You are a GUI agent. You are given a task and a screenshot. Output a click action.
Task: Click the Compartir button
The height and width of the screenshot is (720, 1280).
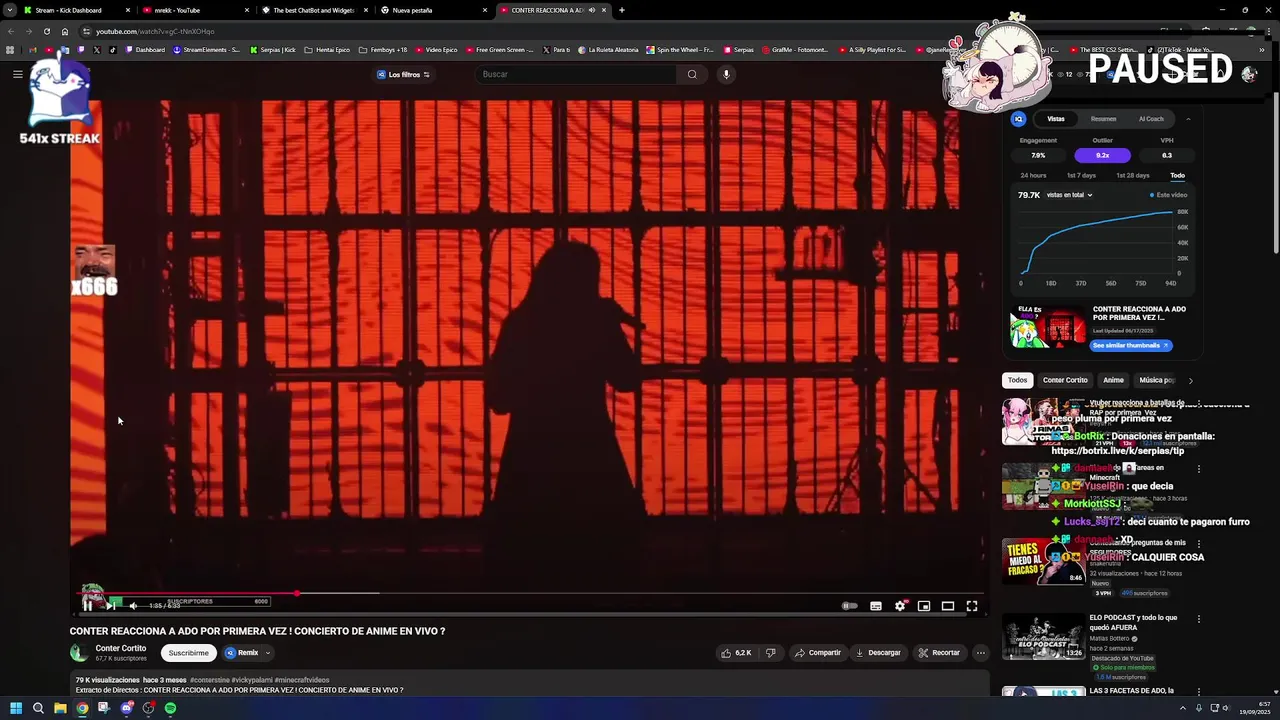click(818, 653)
